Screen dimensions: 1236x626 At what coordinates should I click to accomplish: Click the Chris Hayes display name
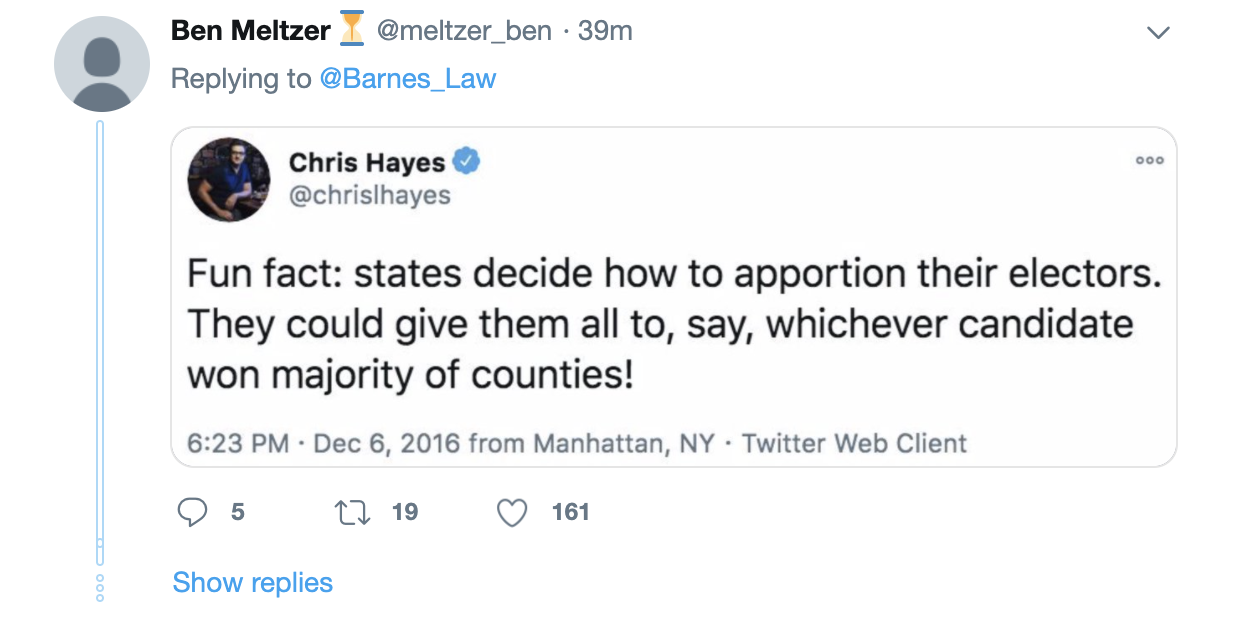[x=367, y=161]
